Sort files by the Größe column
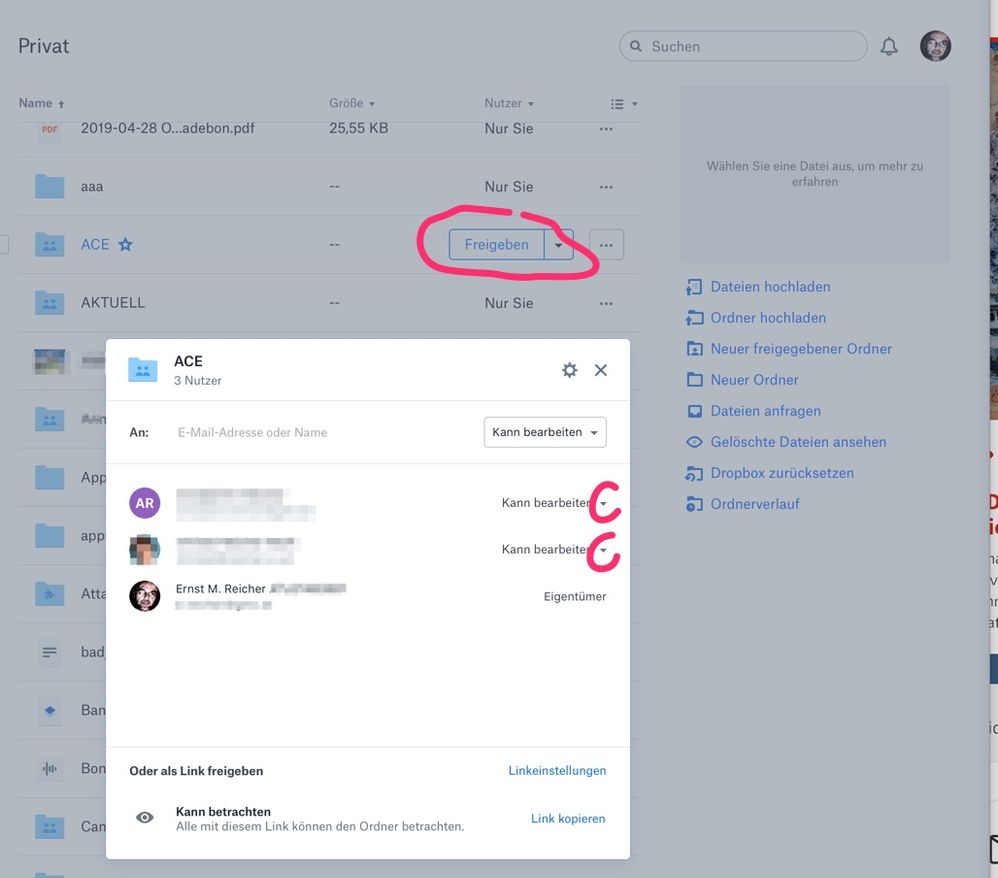The image size is (998, 878). coord(352,103)
